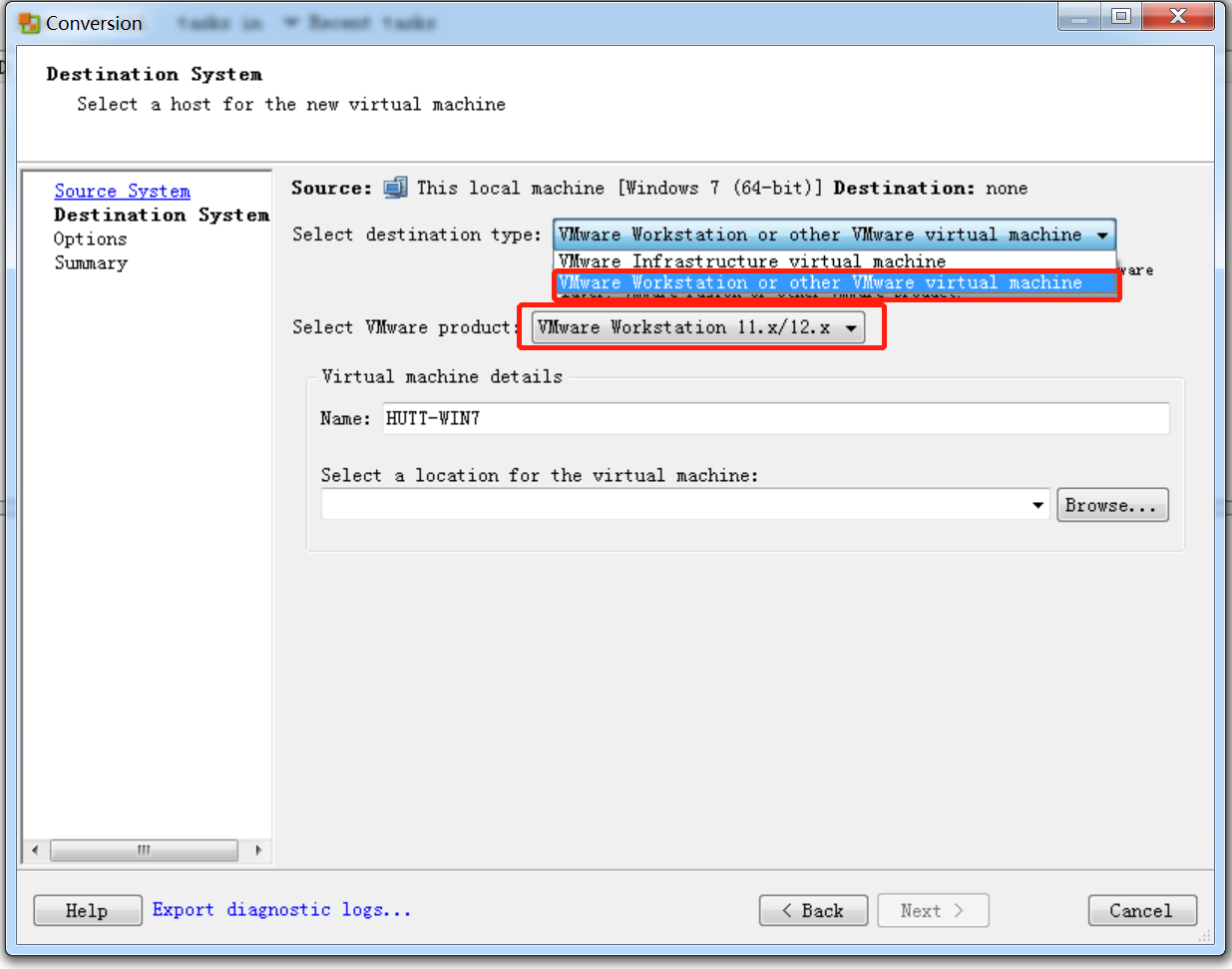The width and height of the screenshot is (1232, 969).
Task: Select the Summary wizard step
Action: tap(91, 262)
